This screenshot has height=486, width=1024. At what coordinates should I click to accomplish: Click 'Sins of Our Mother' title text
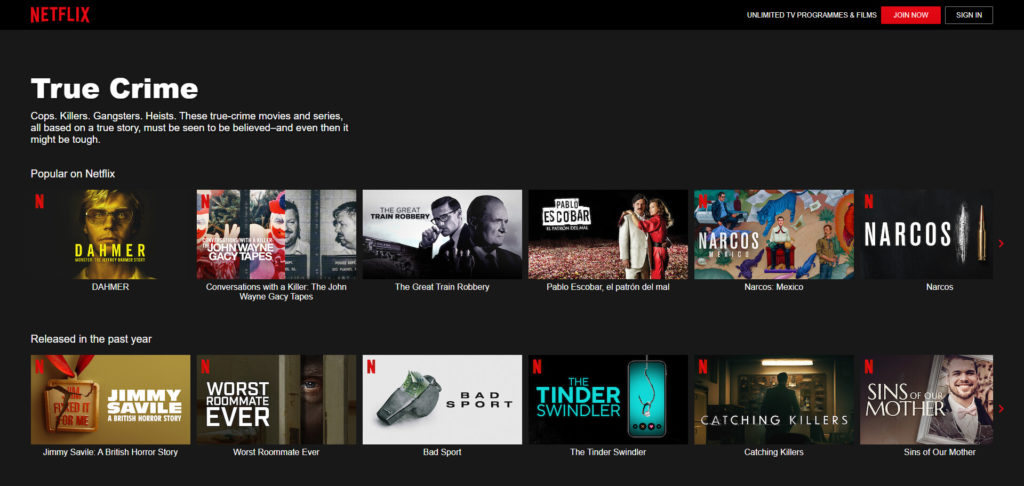(x=940, y=452)
